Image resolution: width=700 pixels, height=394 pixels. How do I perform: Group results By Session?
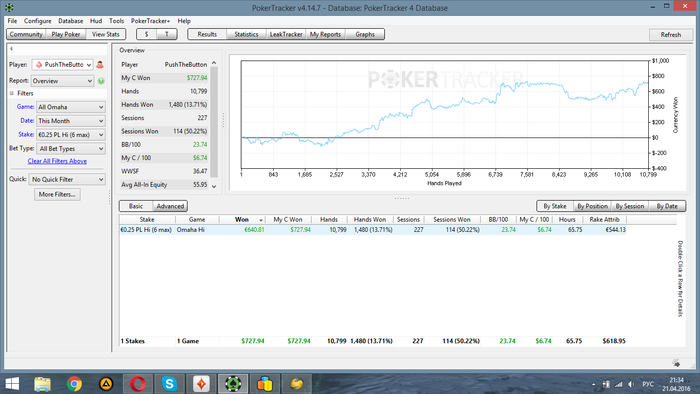click(629, 206)
